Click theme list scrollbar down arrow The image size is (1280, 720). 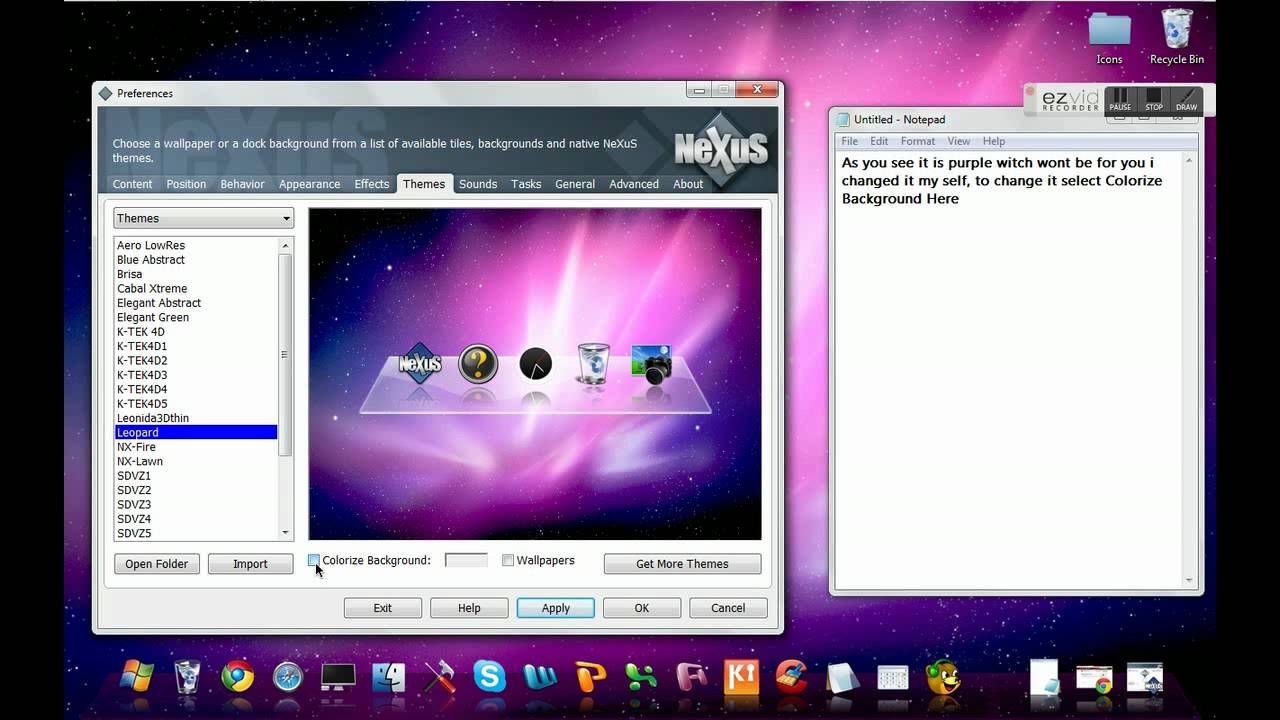click(x=286, y=533)
